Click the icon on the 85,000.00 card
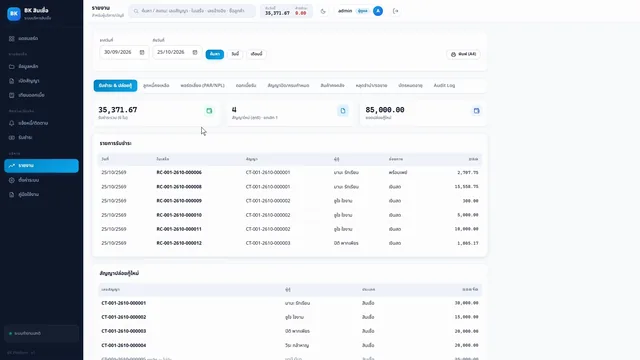The width and height of the screenshot is (640, 360). [476, 111]
